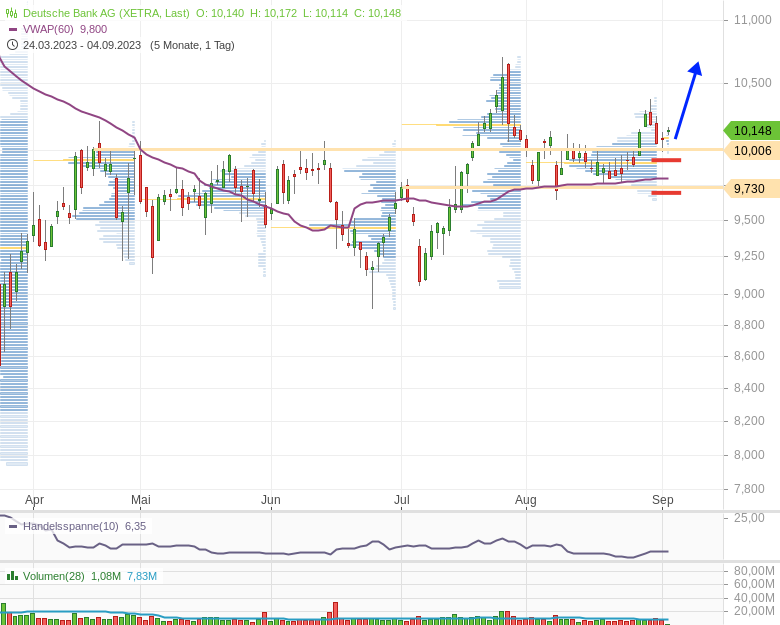The image size is (780, 625).
Task: Click the 11,000 price axis label
Action: [753, 20]
